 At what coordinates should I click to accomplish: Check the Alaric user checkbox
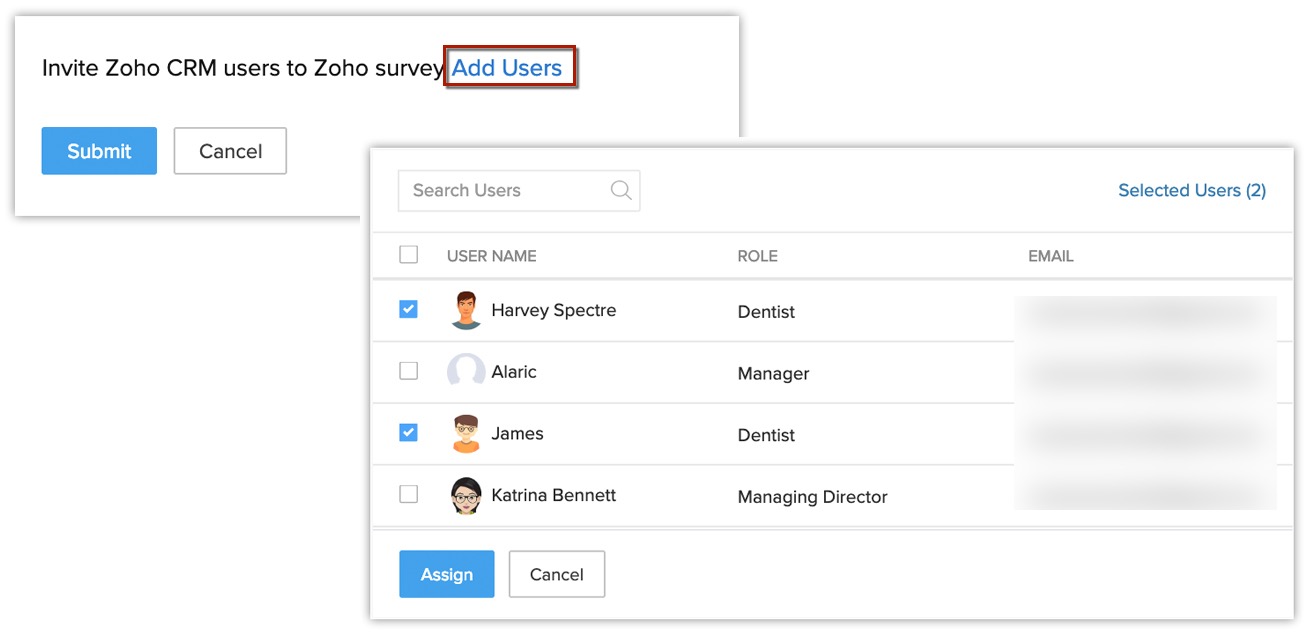(408, 371)
